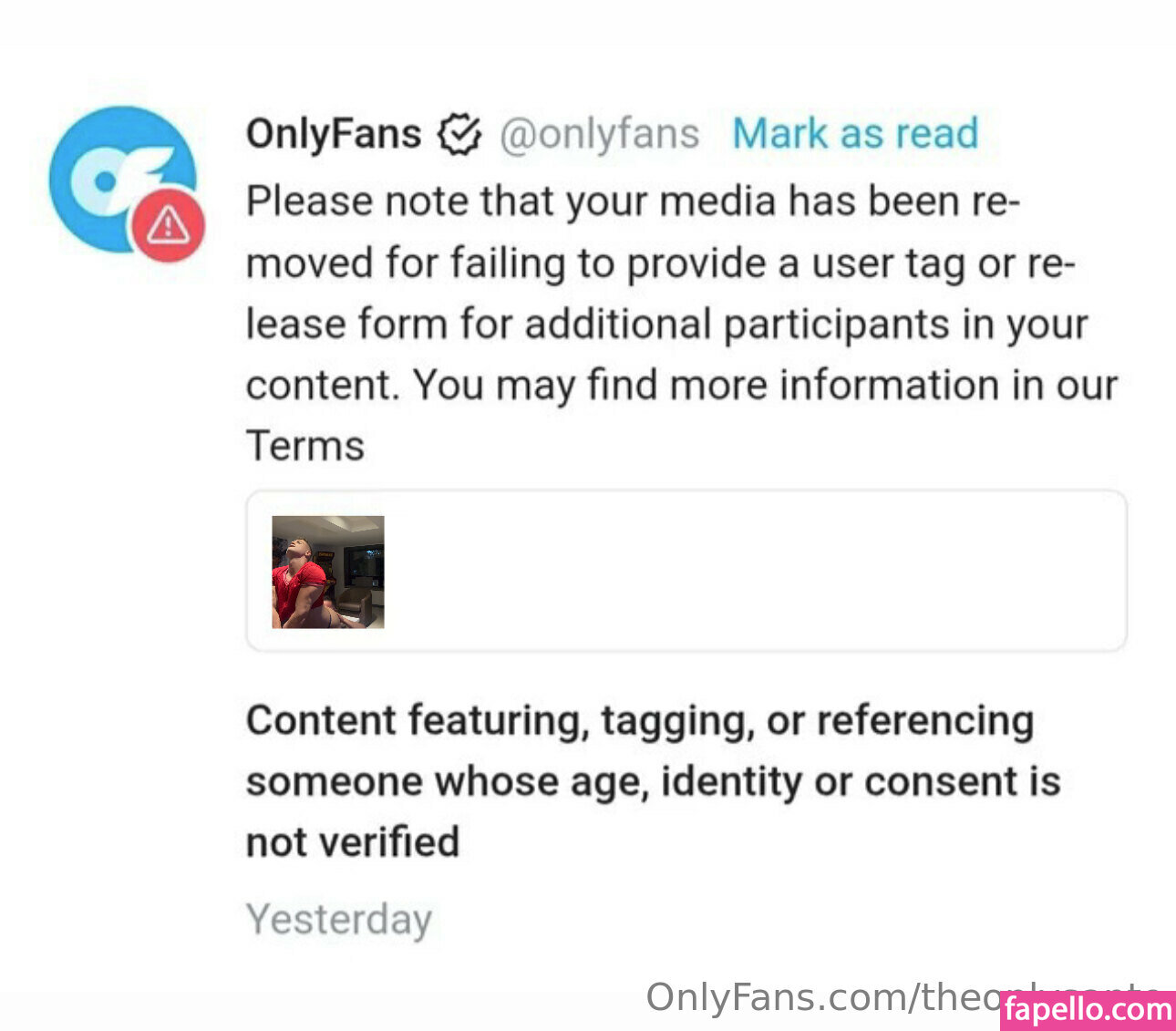The height and width of the screenshot is (1031, 1176).
Task: Open the @onlyfans handle
Action: (599, 134)
